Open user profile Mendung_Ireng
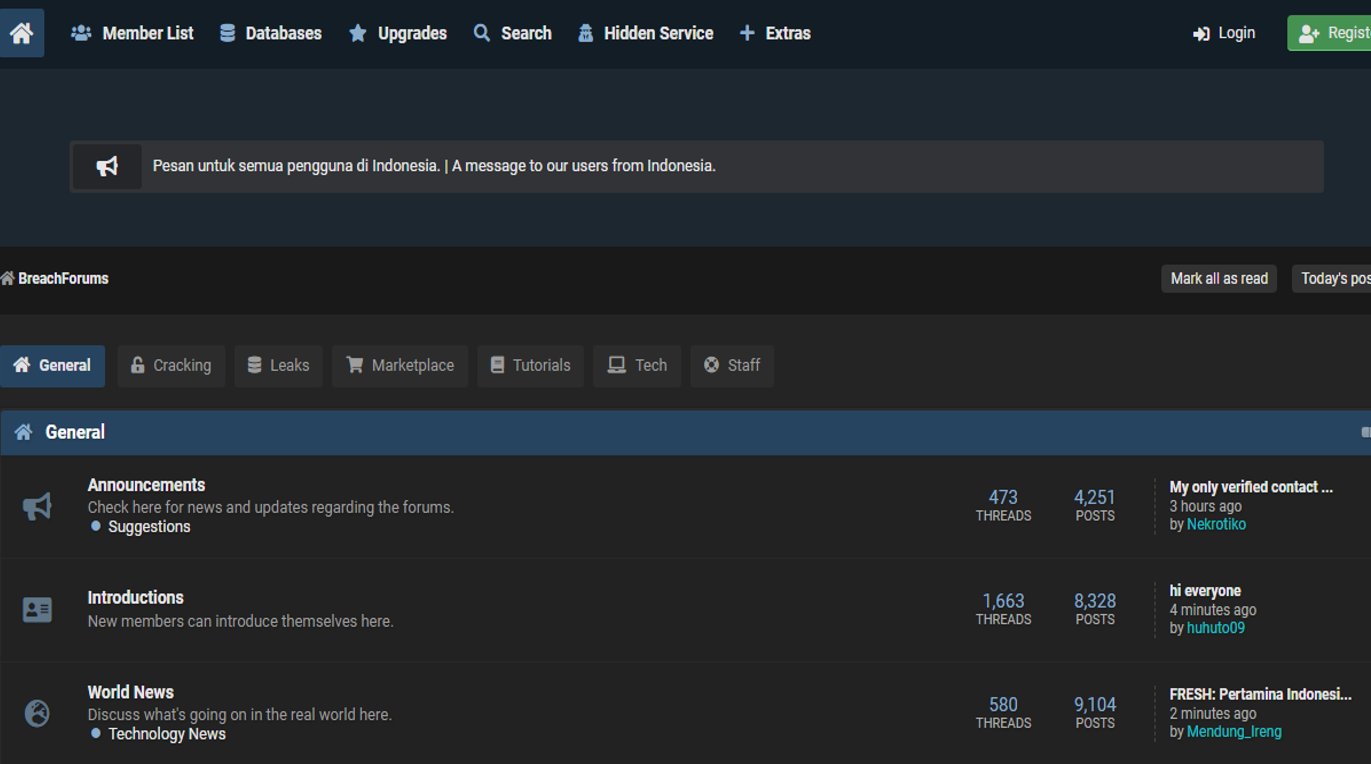Viewport: 1371px width, 764px height. point(1234,732)
